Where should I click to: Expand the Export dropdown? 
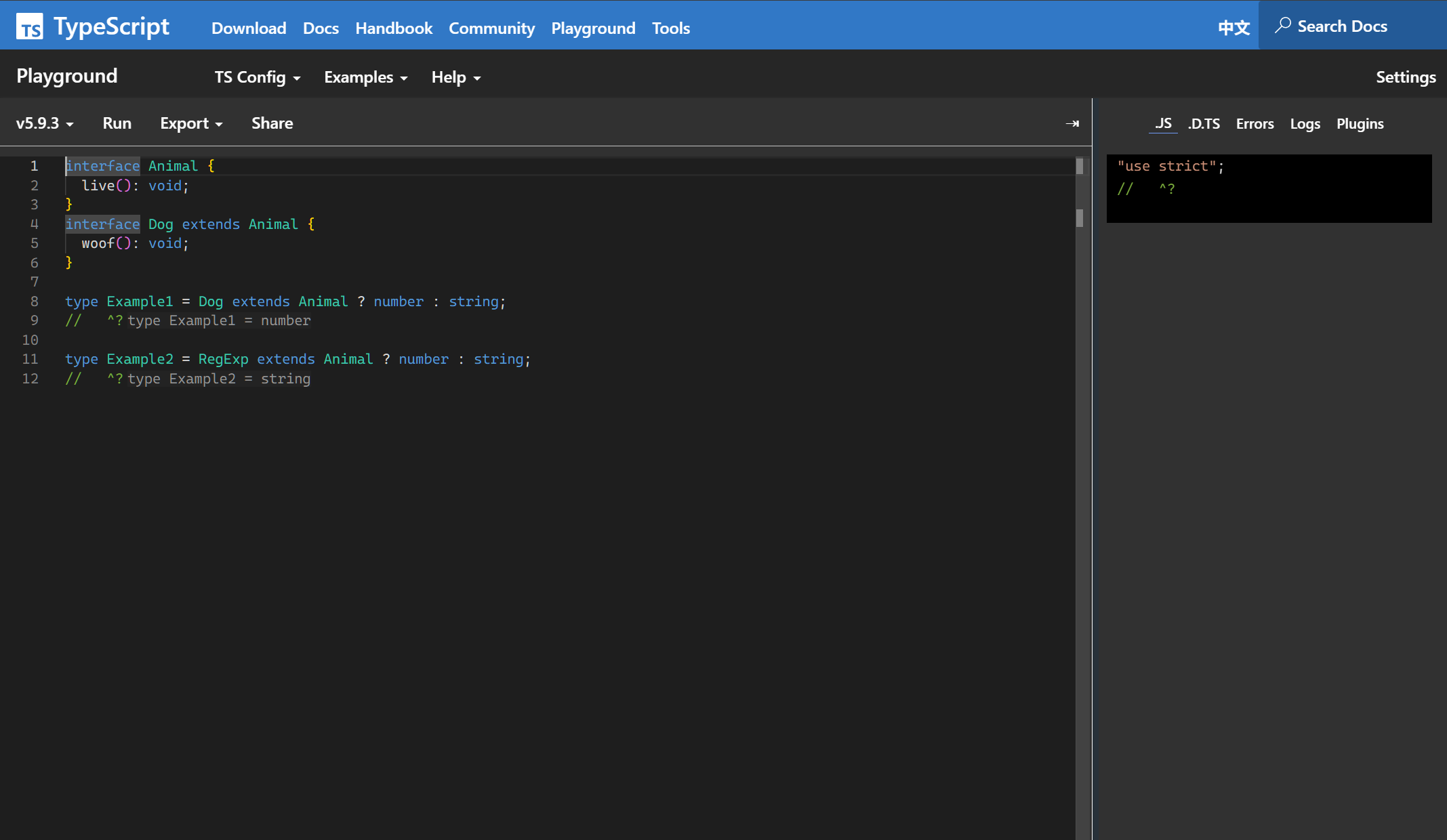point(191,123)
